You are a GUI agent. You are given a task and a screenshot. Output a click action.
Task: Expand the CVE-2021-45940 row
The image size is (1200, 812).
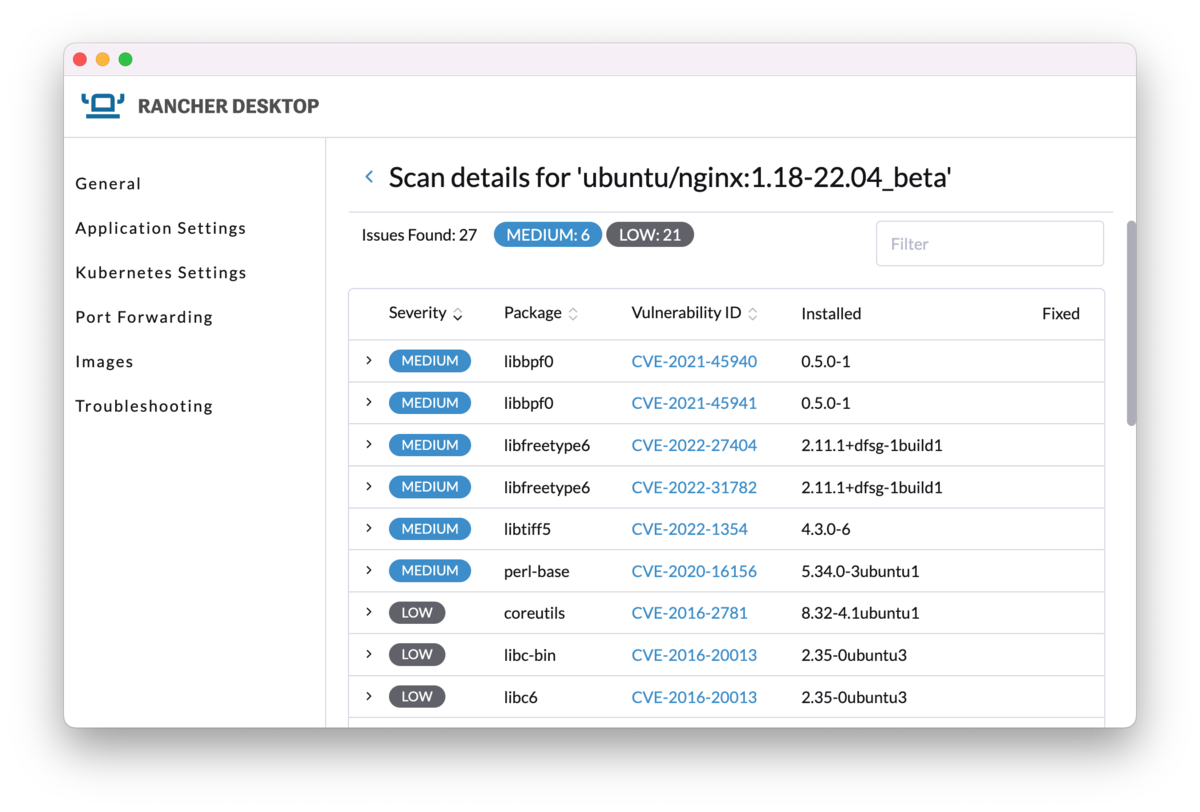pyautogui.click(x=369, y=360)
